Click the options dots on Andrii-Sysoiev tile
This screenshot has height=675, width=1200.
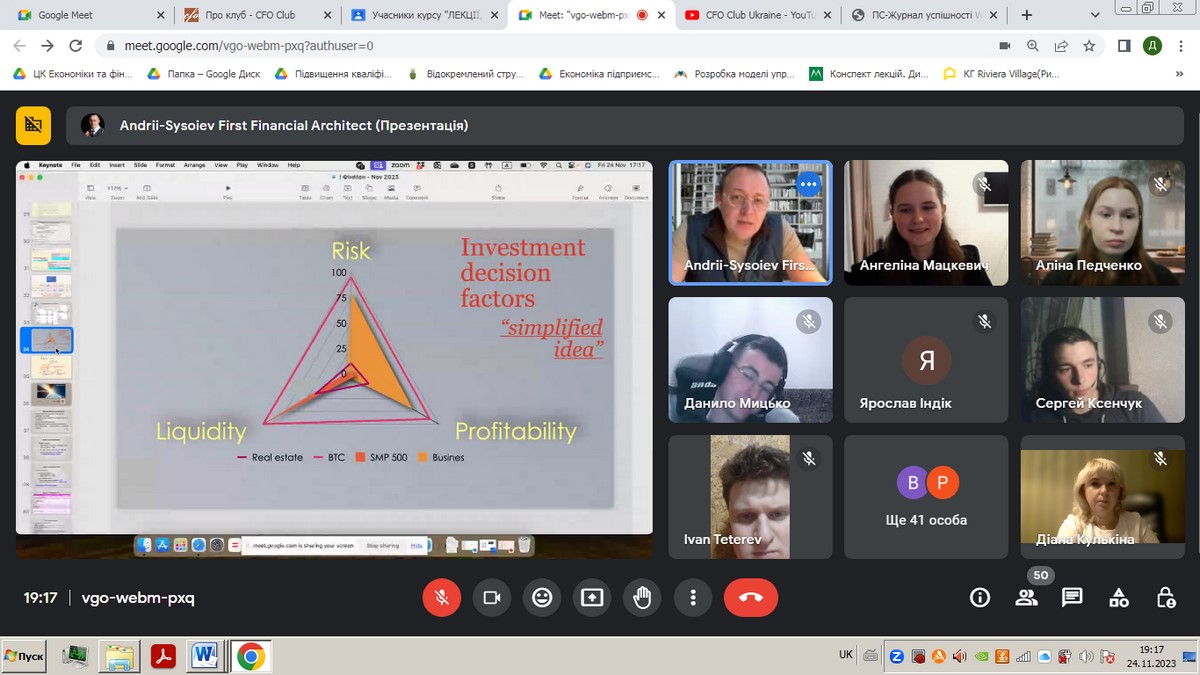808,184
